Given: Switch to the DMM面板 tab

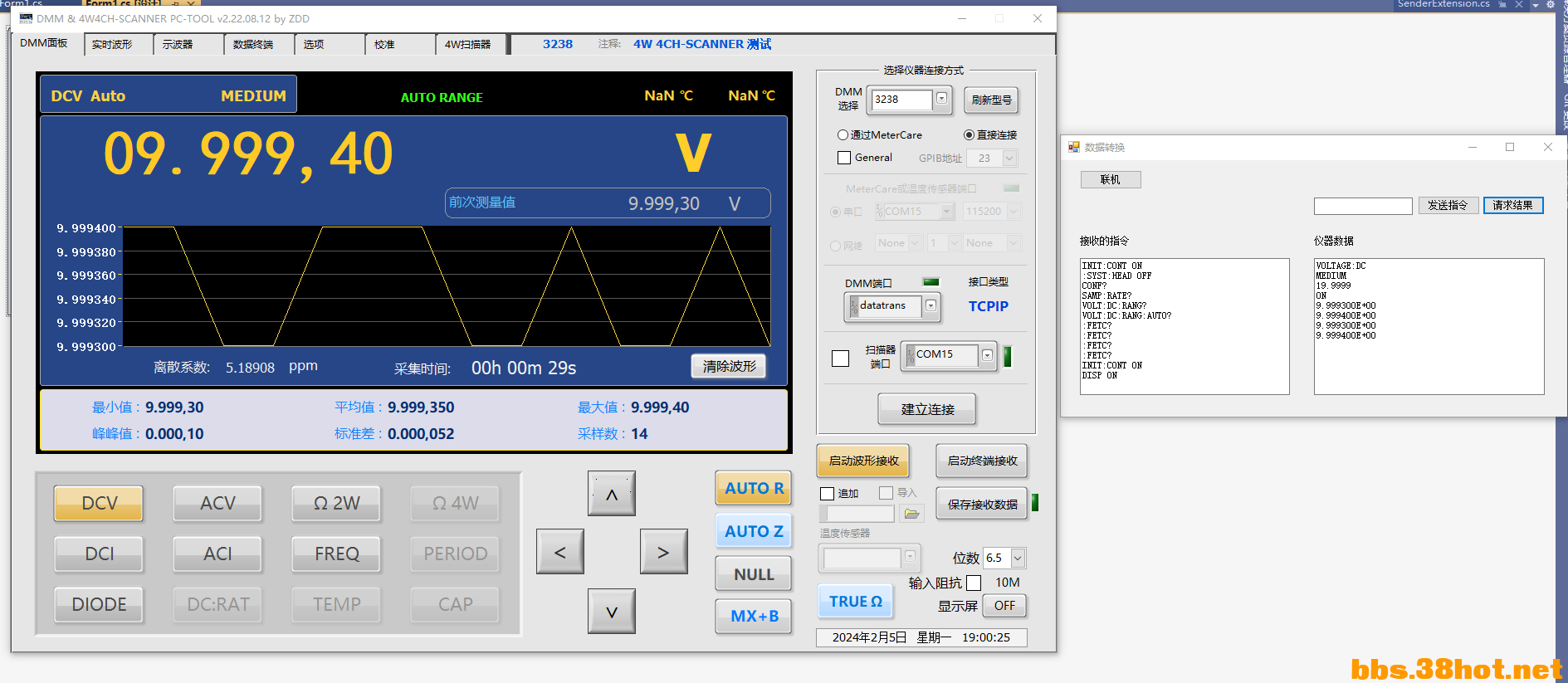Looking at the screenshot, I should click(x=45, y=43).
